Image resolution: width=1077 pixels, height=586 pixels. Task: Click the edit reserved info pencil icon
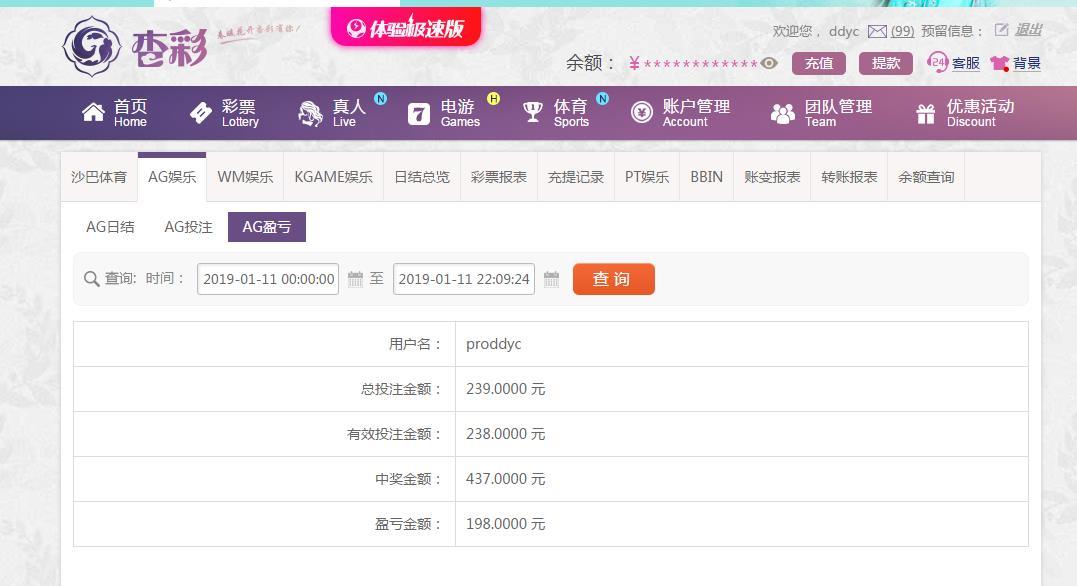click(x=1001, y=30)
